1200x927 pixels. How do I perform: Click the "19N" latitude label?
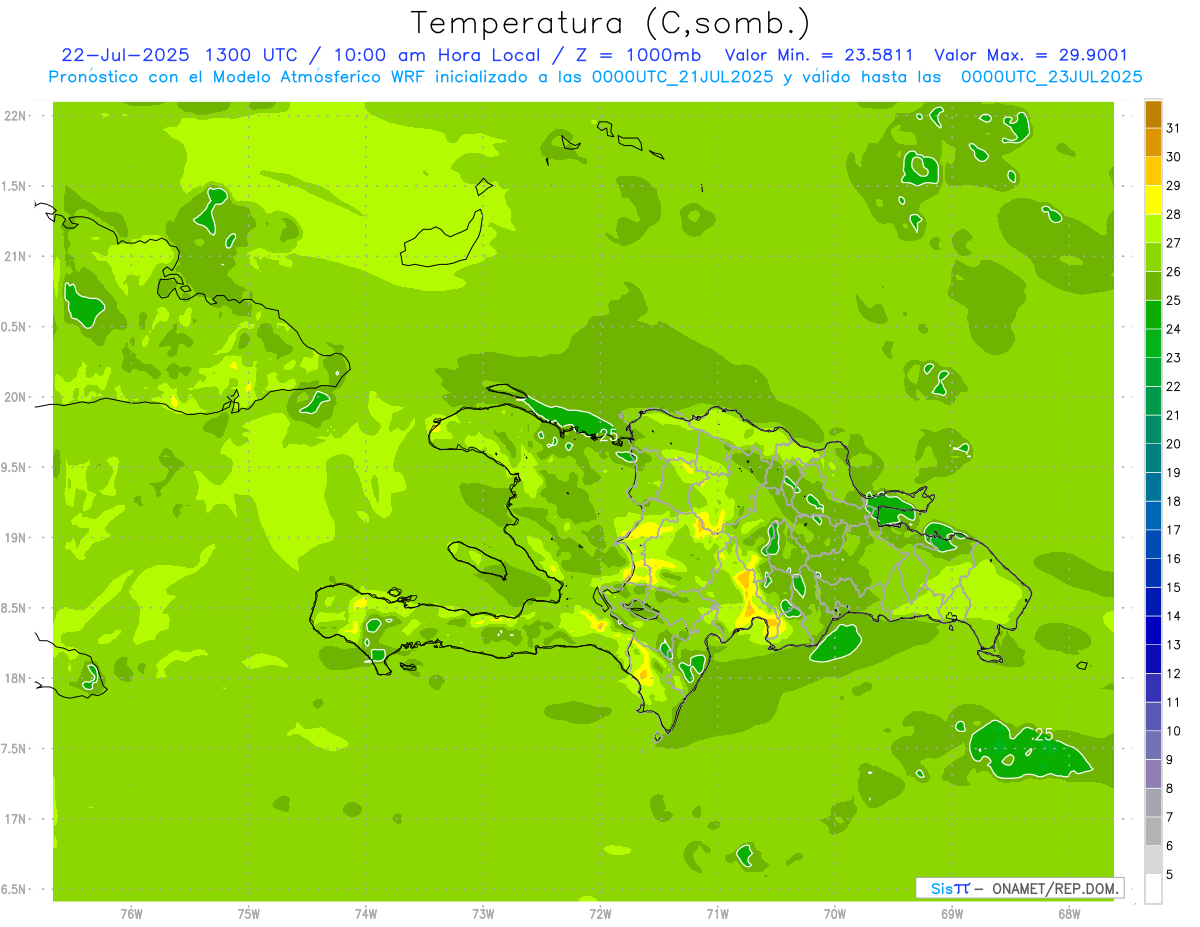15,538
